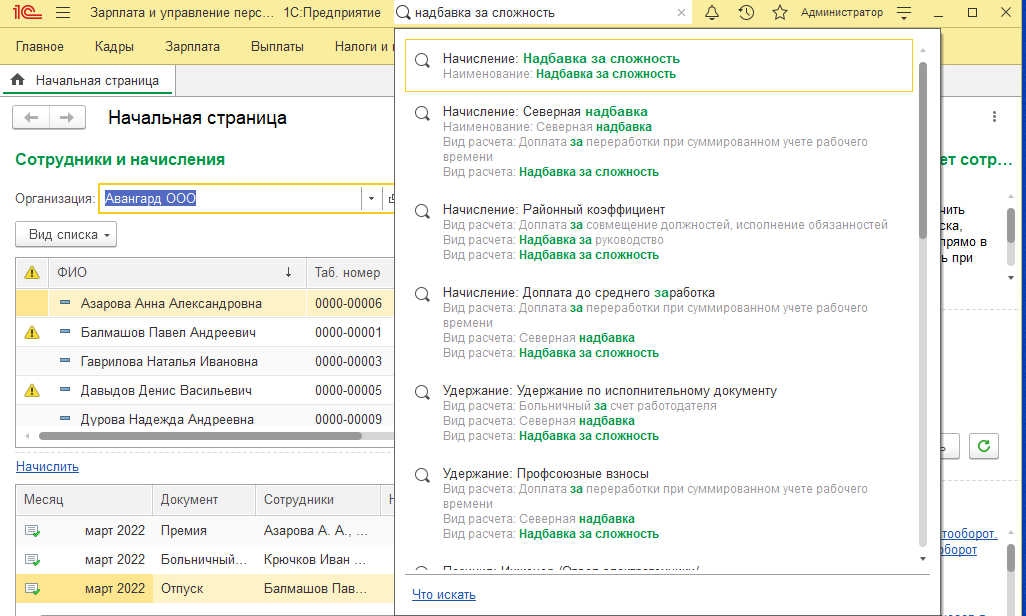Click the Что искать link
This screenshot has height=616, width=1026.
[x=444, y=595]
